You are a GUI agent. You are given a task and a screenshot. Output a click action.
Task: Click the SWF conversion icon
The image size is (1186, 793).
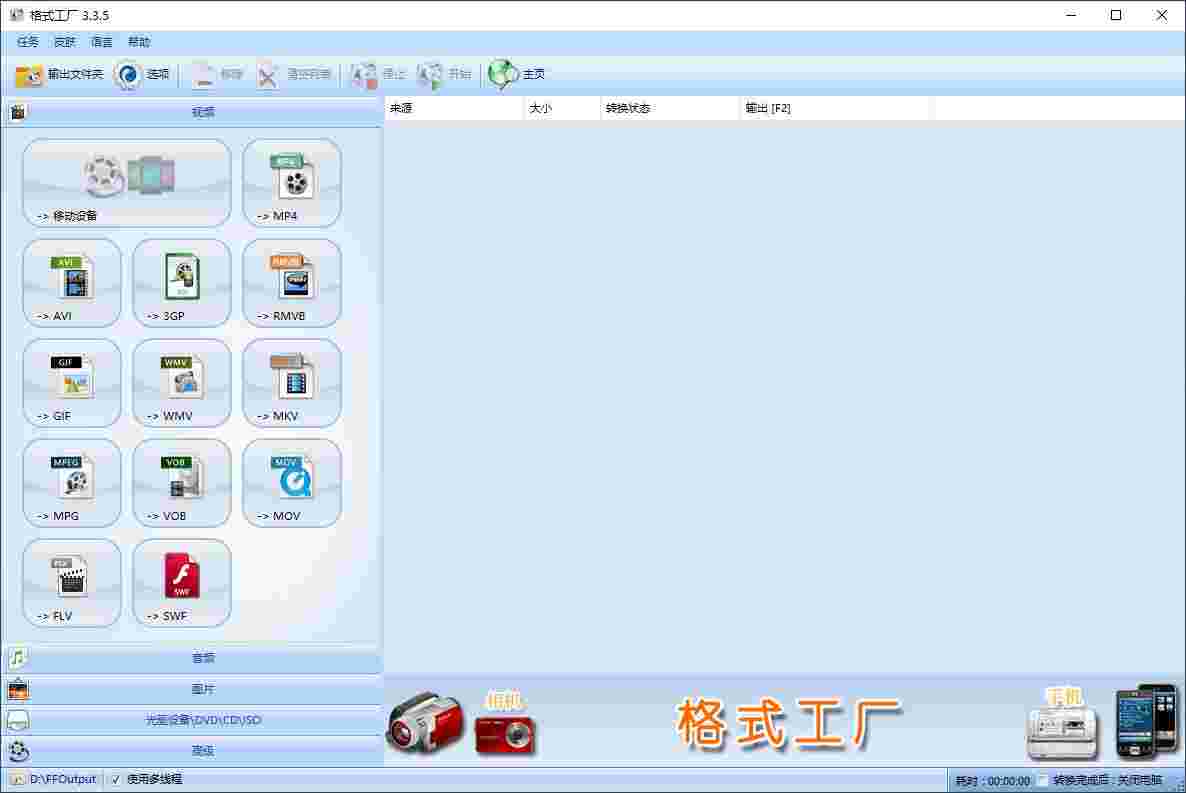coord(181,583)
